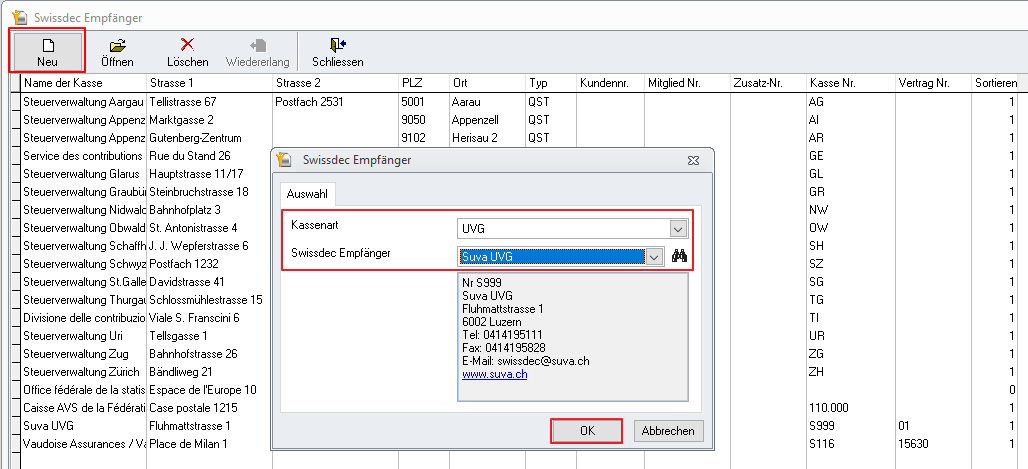1028x469 pixels.
Task: Select the Auswahl tab
Action: pyautogui.click(x=307, y=193)
